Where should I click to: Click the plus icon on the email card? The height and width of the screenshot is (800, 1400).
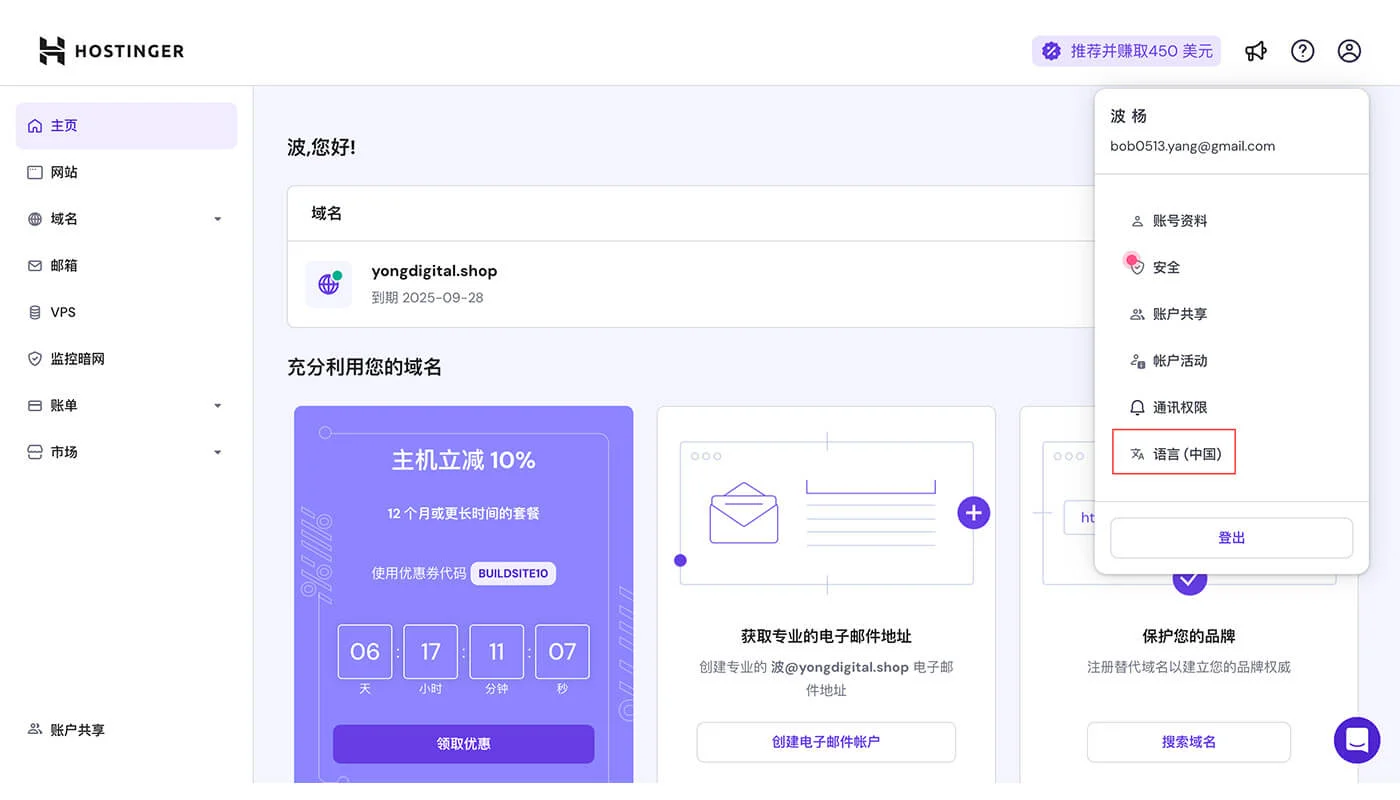(x=973, y=513)
